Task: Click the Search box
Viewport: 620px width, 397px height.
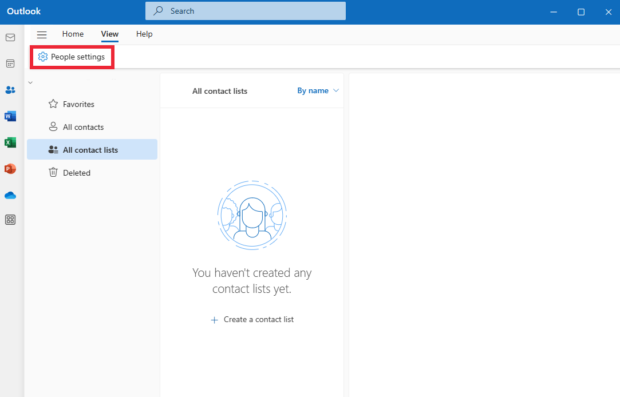Action: [245, 11]
